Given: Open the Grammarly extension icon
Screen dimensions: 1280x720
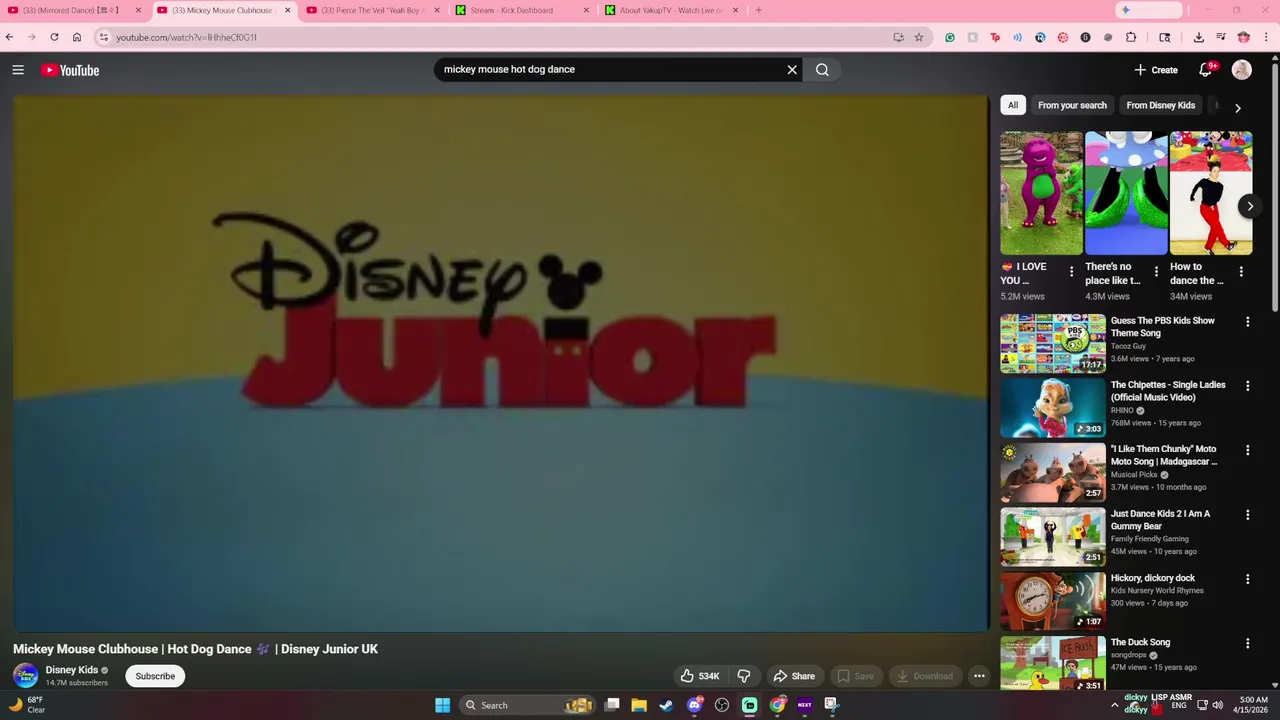Looking at the screenshot, I should pos(950,37).
